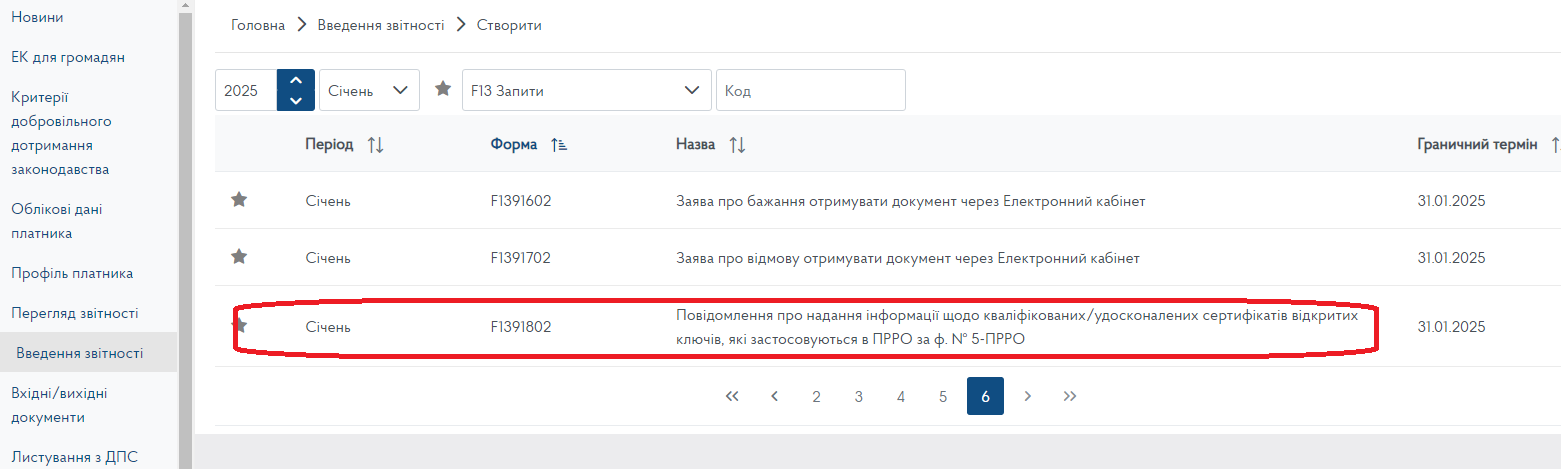The height and width of the screenshot is (469, 1561).
Task: Go to next page of results
Action: pos(1027,396)
